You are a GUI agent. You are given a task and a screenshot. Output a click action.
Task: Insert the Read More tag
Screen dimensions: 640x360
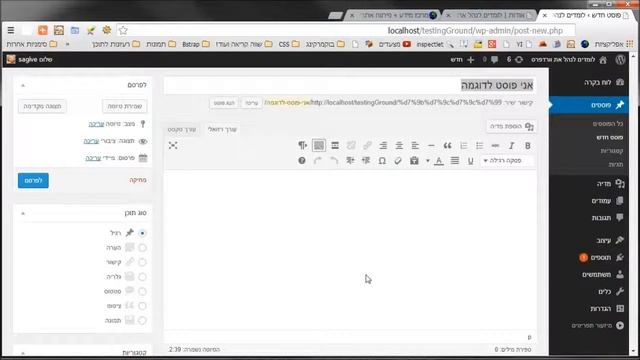tap(335, 146)
